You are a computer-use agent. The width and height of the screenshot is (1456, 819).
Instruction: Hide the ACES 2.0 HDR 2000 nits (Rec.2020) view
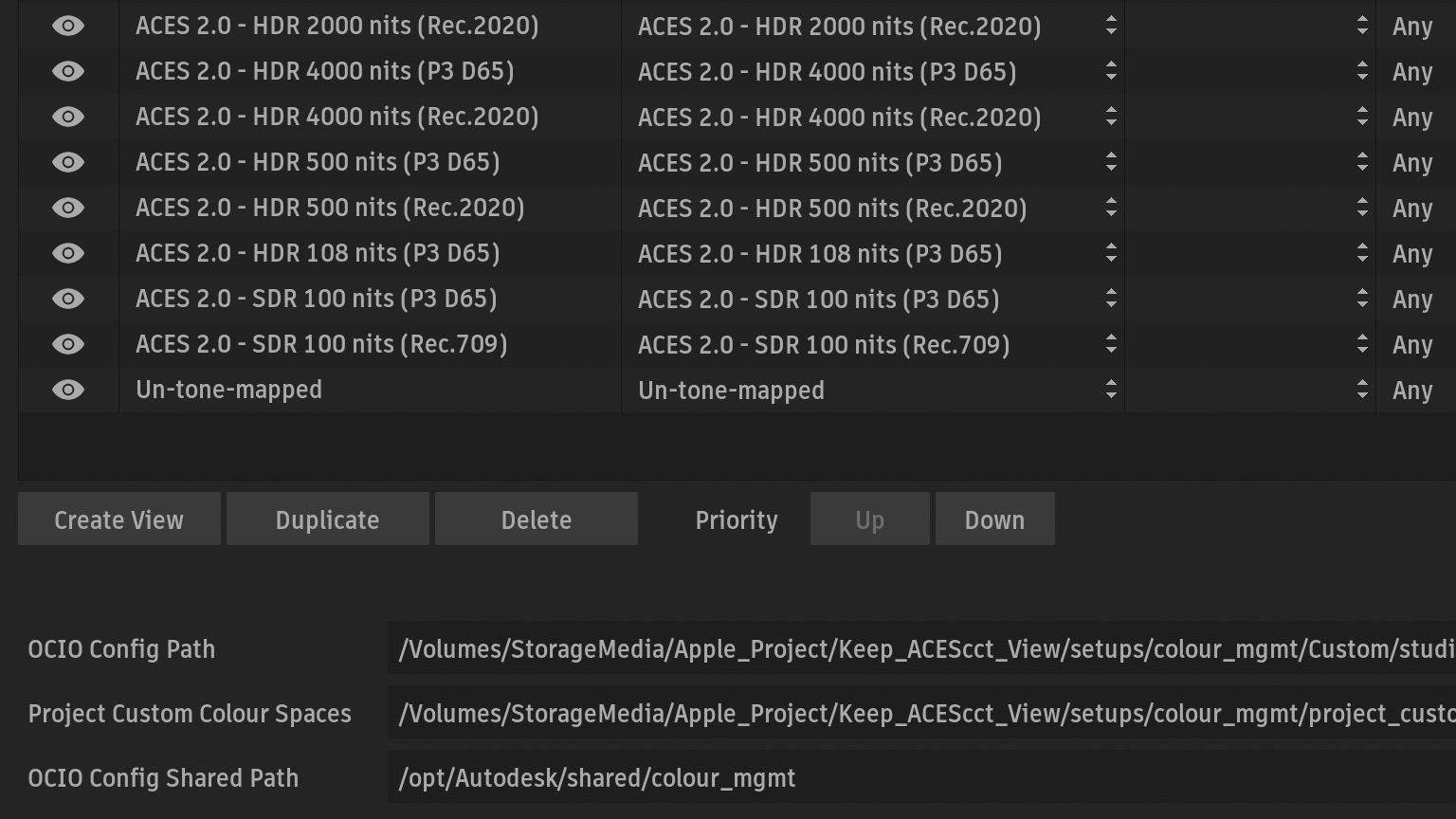coord(68,26)
